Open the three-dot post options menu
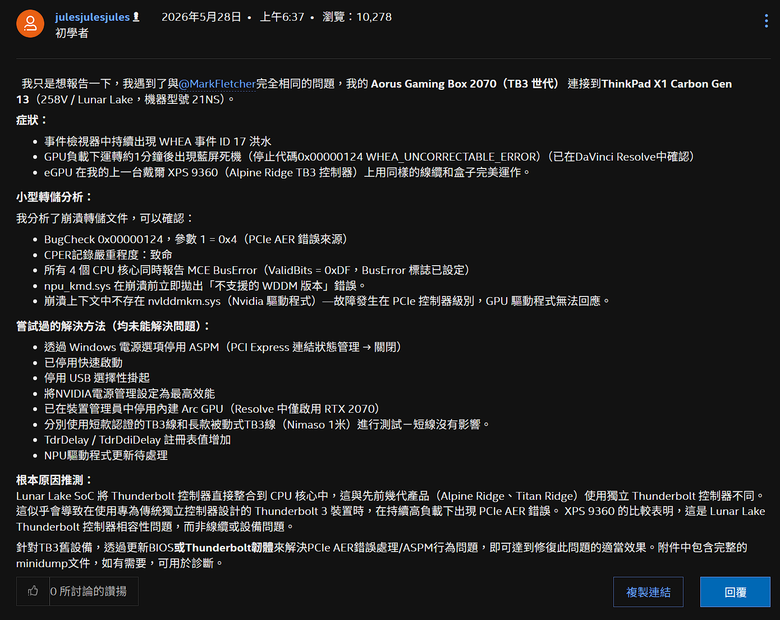 pos(766,21)
